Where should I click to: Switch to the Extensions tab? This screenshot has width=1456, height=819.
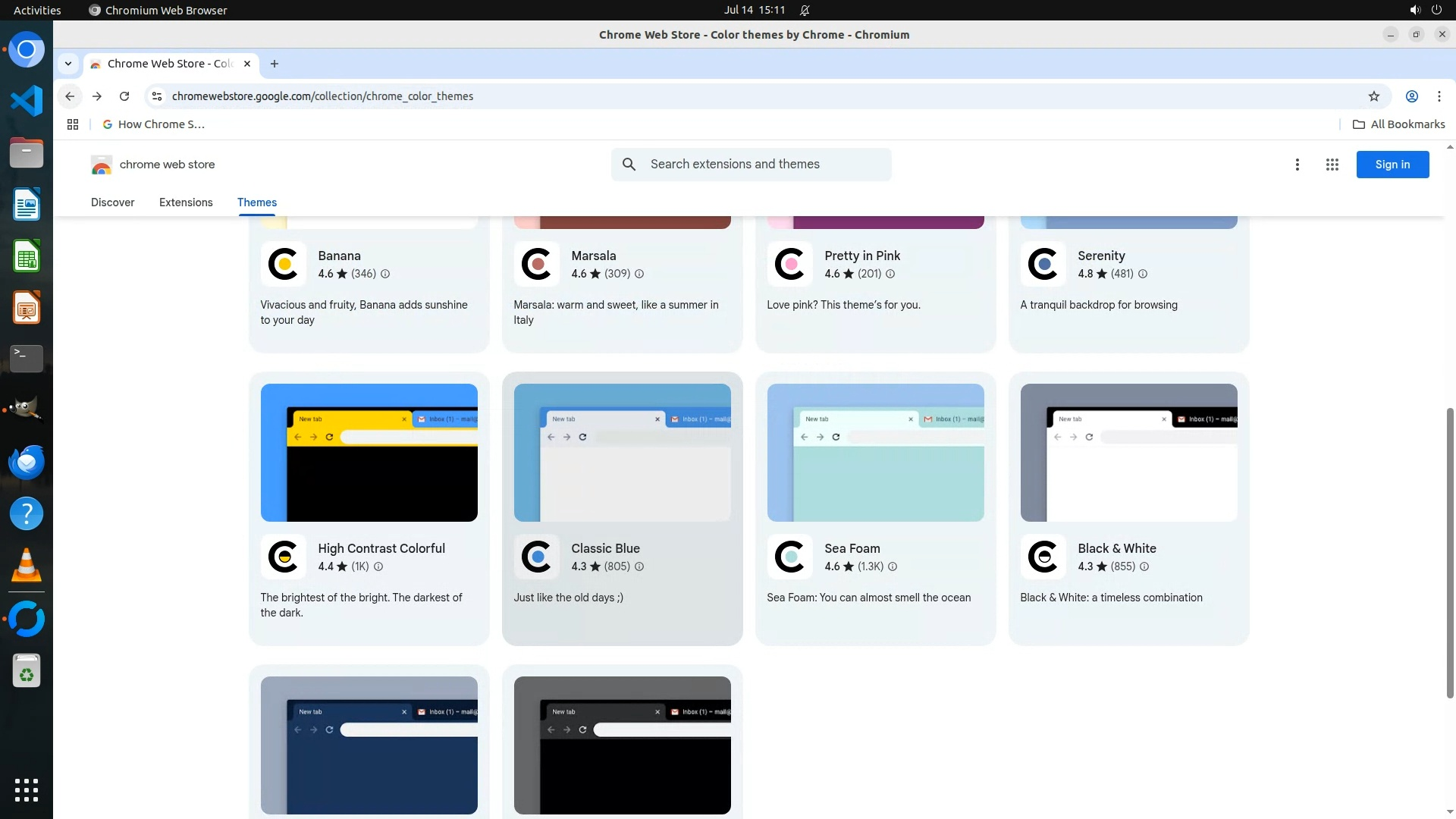point(186,202)
